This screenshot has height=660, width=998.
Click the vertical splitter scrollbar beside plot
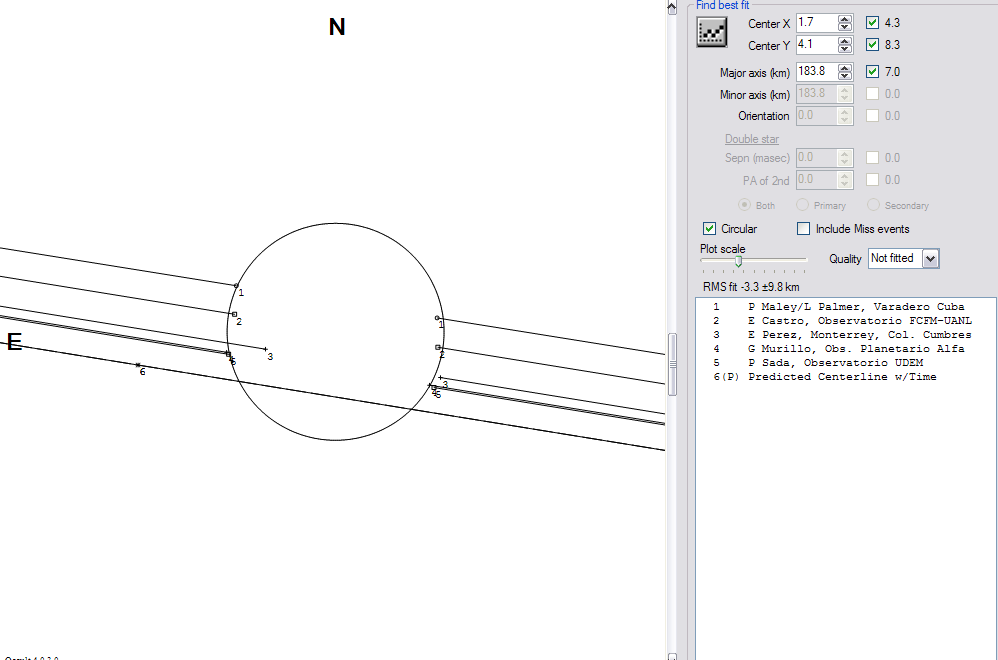(x=673, y=350)
